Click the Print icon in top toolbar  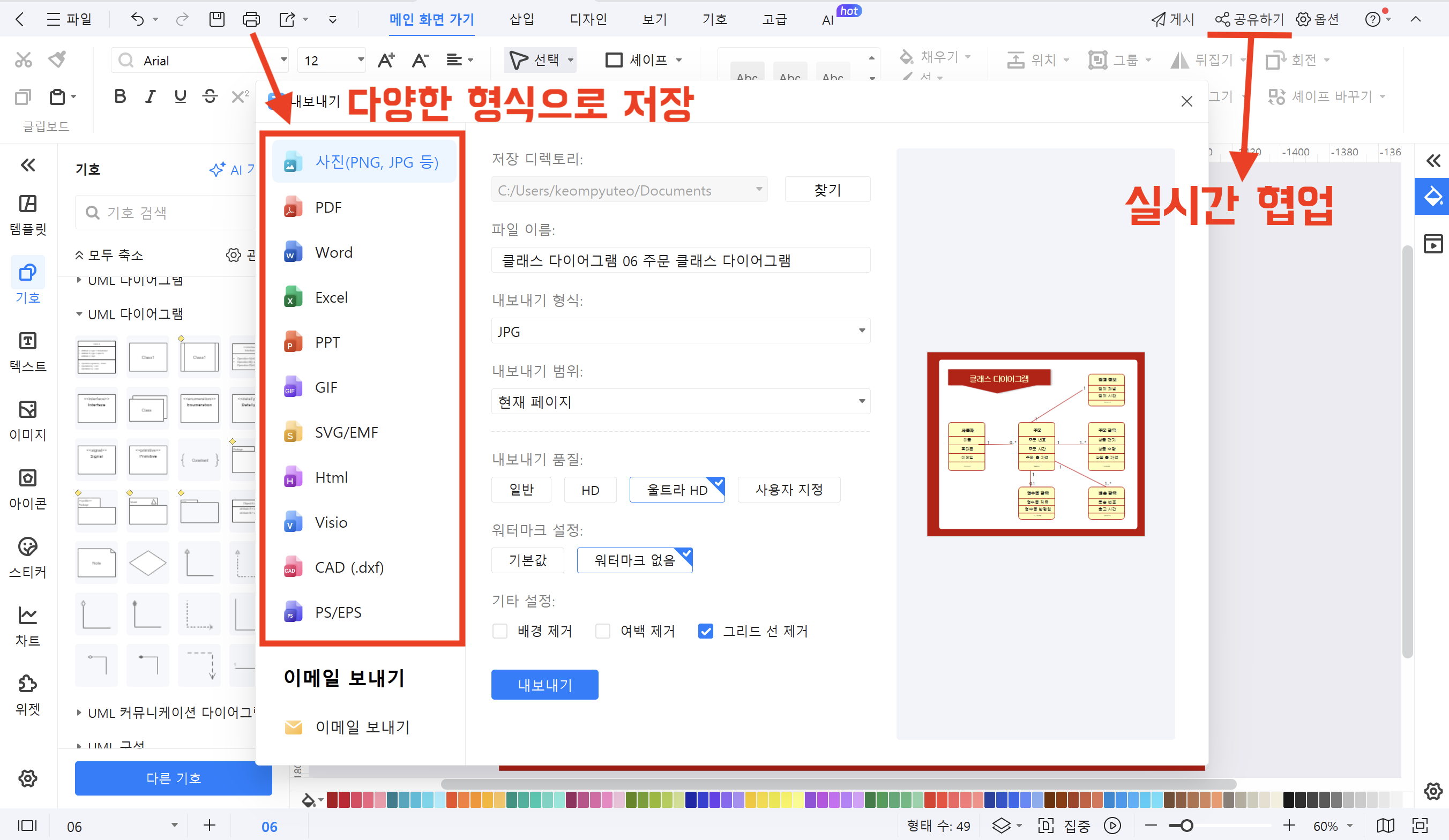pyautogui.click(x=251, y=19)
